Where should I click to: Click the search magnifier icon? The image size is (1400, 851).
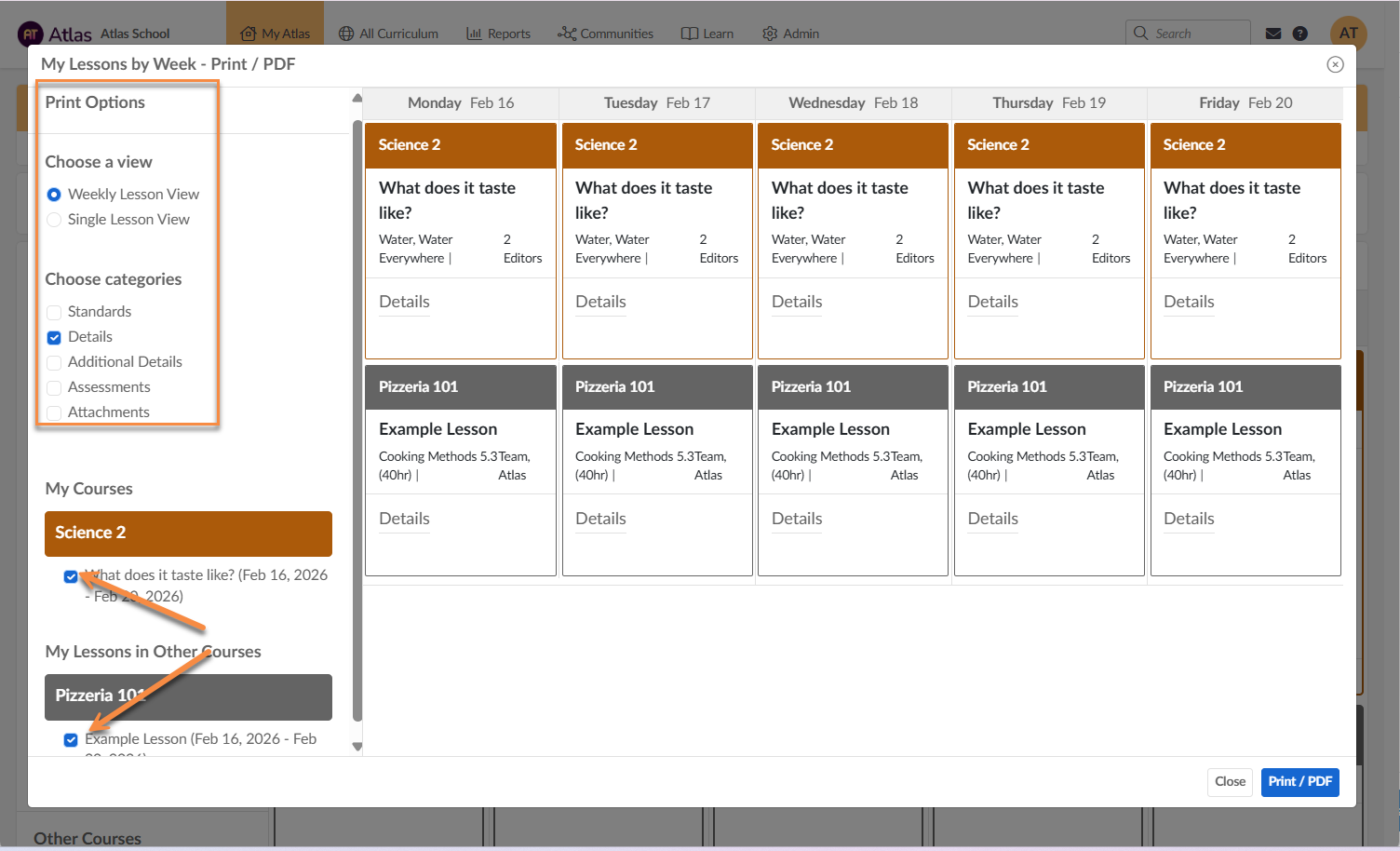(1141, 34)
